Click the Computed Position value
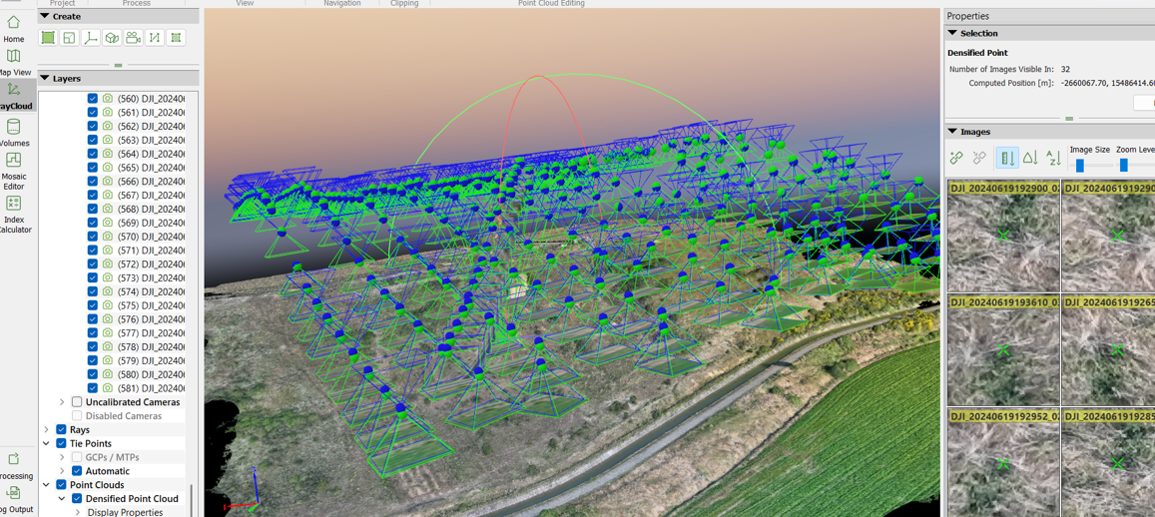1155x517 pixels. tap(1108, 83)
